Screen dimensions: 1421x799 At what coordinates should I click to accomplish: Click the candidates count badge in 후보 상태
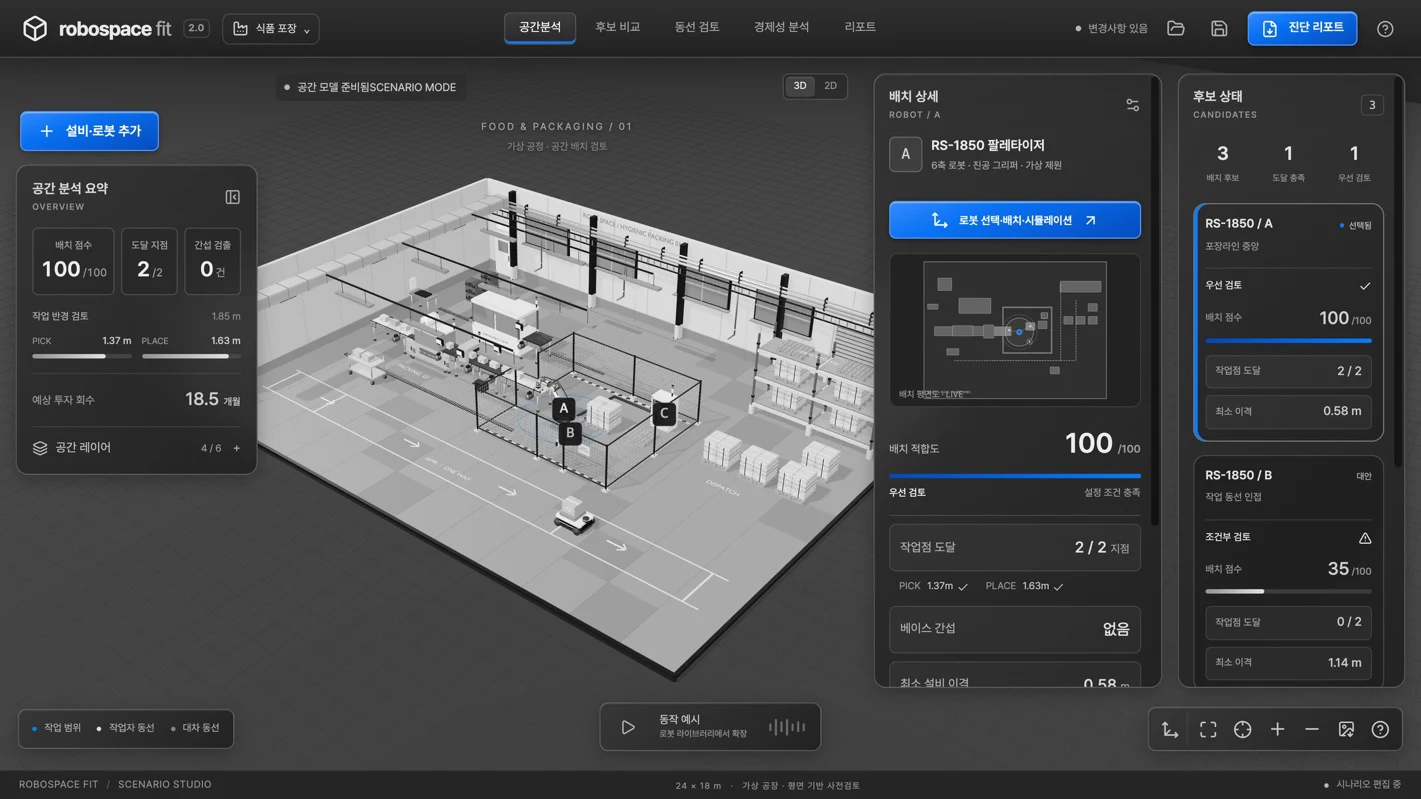click(x=1372, y=105)
